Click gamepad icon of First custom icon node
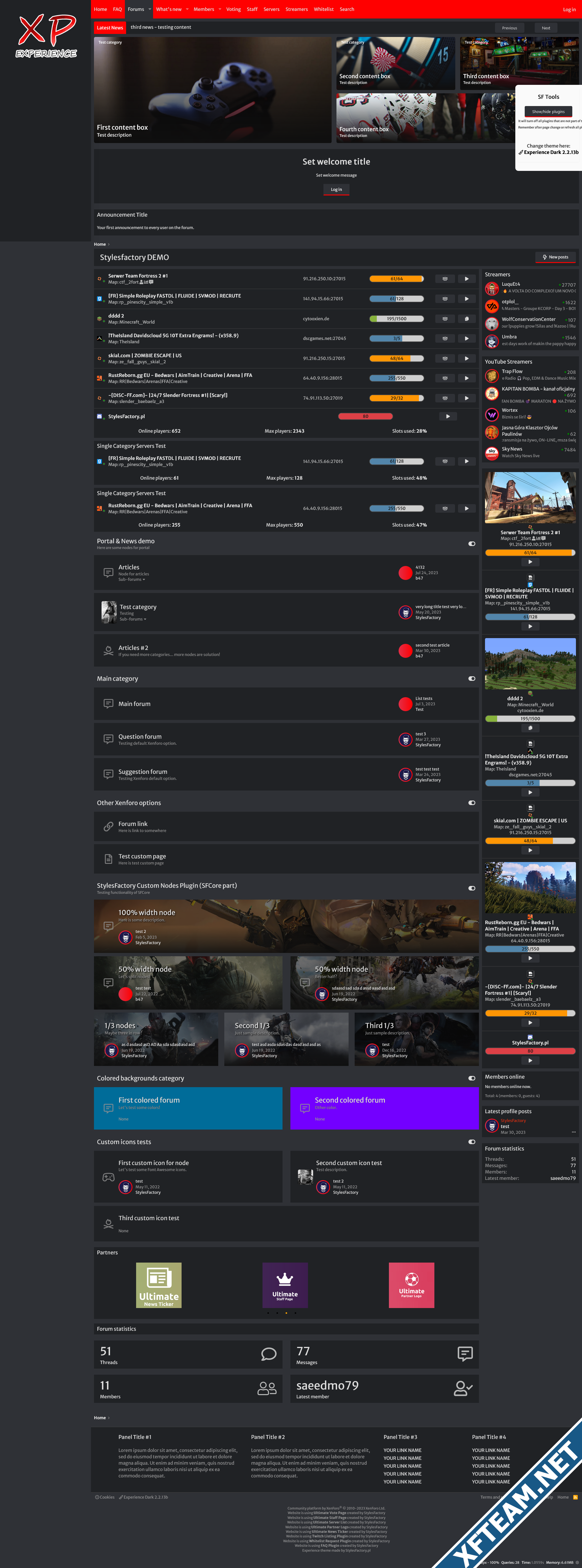582x1568 pixels. (x=108, y=1177)
